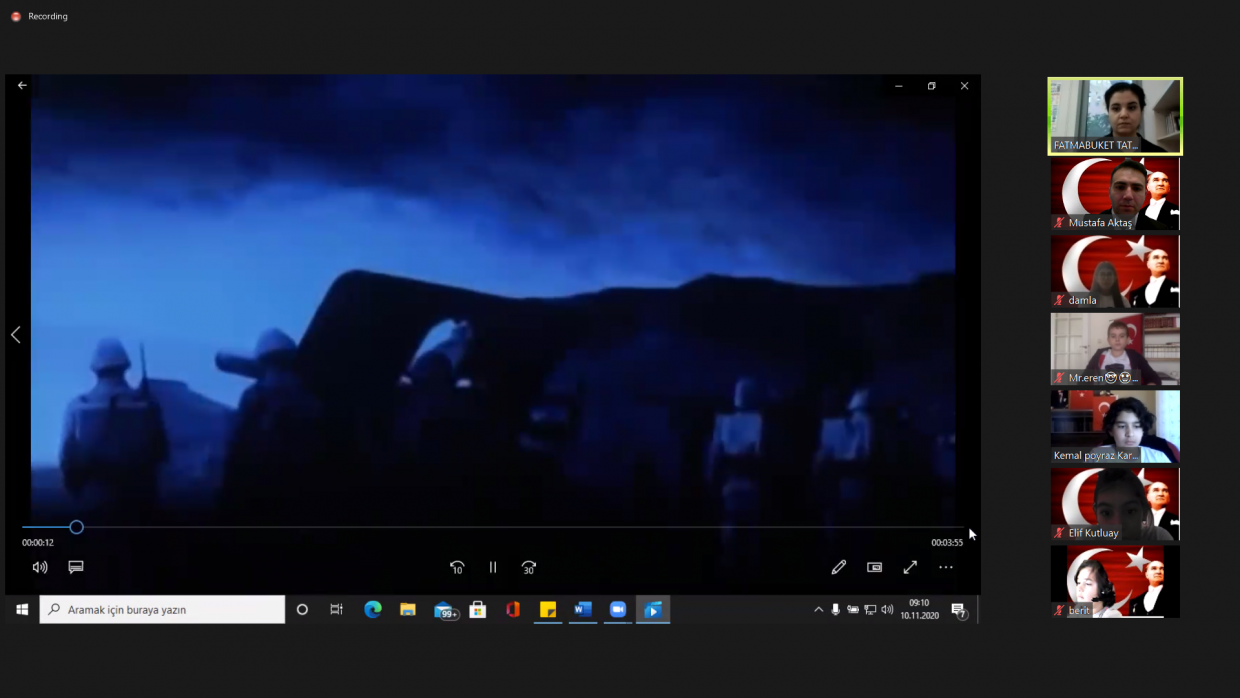The image size is (1240, 698).
Task: Open system volume from the tray
Action: point(887,609)
